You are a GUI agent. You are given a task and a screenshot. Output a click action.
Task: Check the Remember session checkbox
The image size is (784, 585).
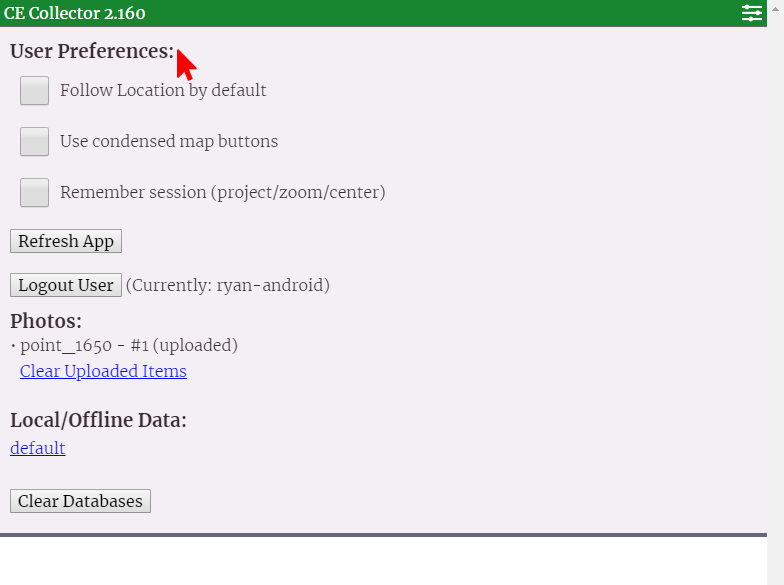coord(35,192)
